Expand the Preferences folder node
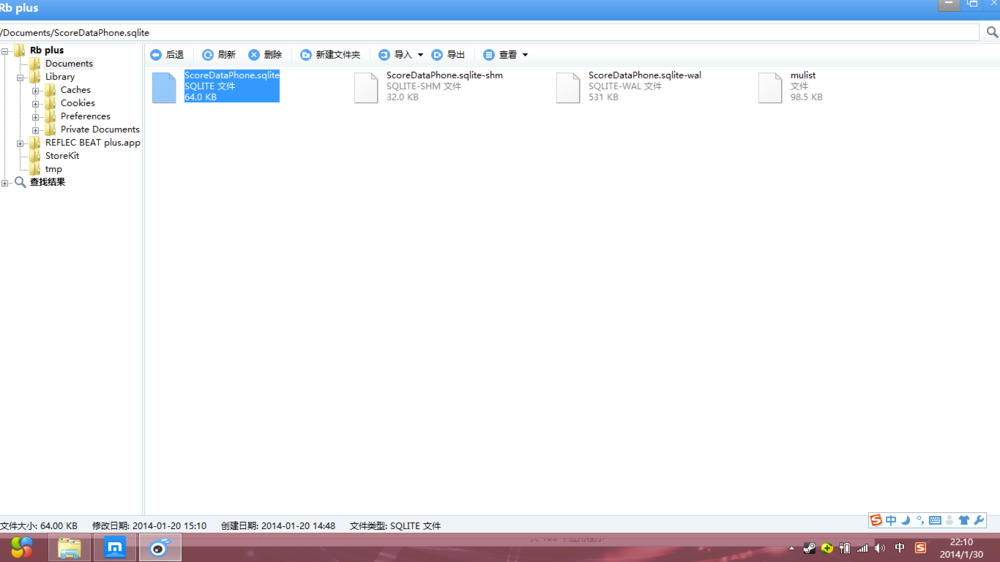Screen dimensions: 1000x562 click(36, 117)
